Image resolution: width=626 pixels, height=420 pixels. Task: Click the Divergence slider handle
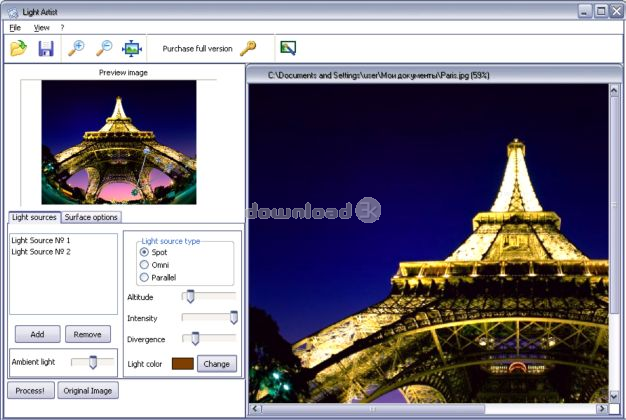pyautogui.click(x=195, y=339)
